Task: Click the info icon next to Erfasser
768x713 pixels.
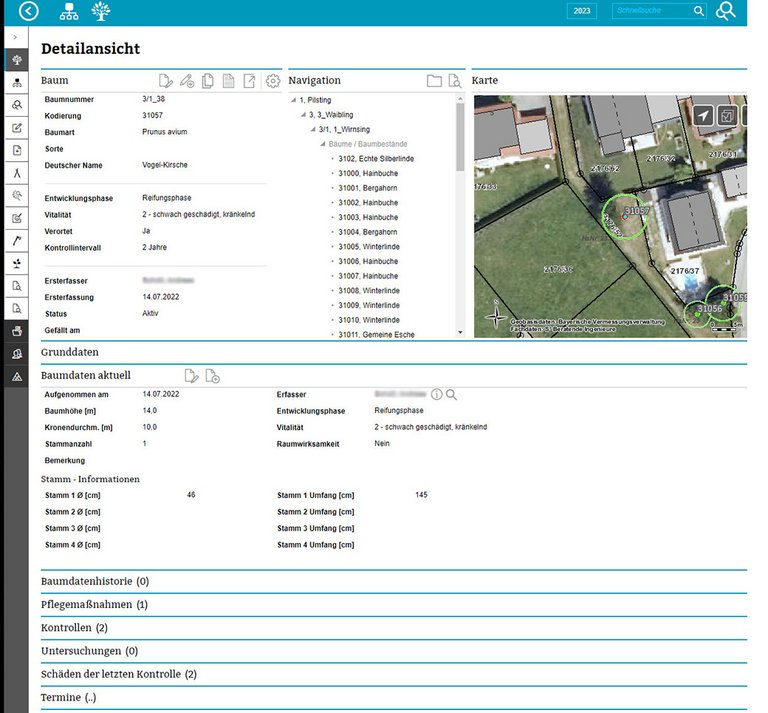Action: pyautogui.click(x=436, y=394)
